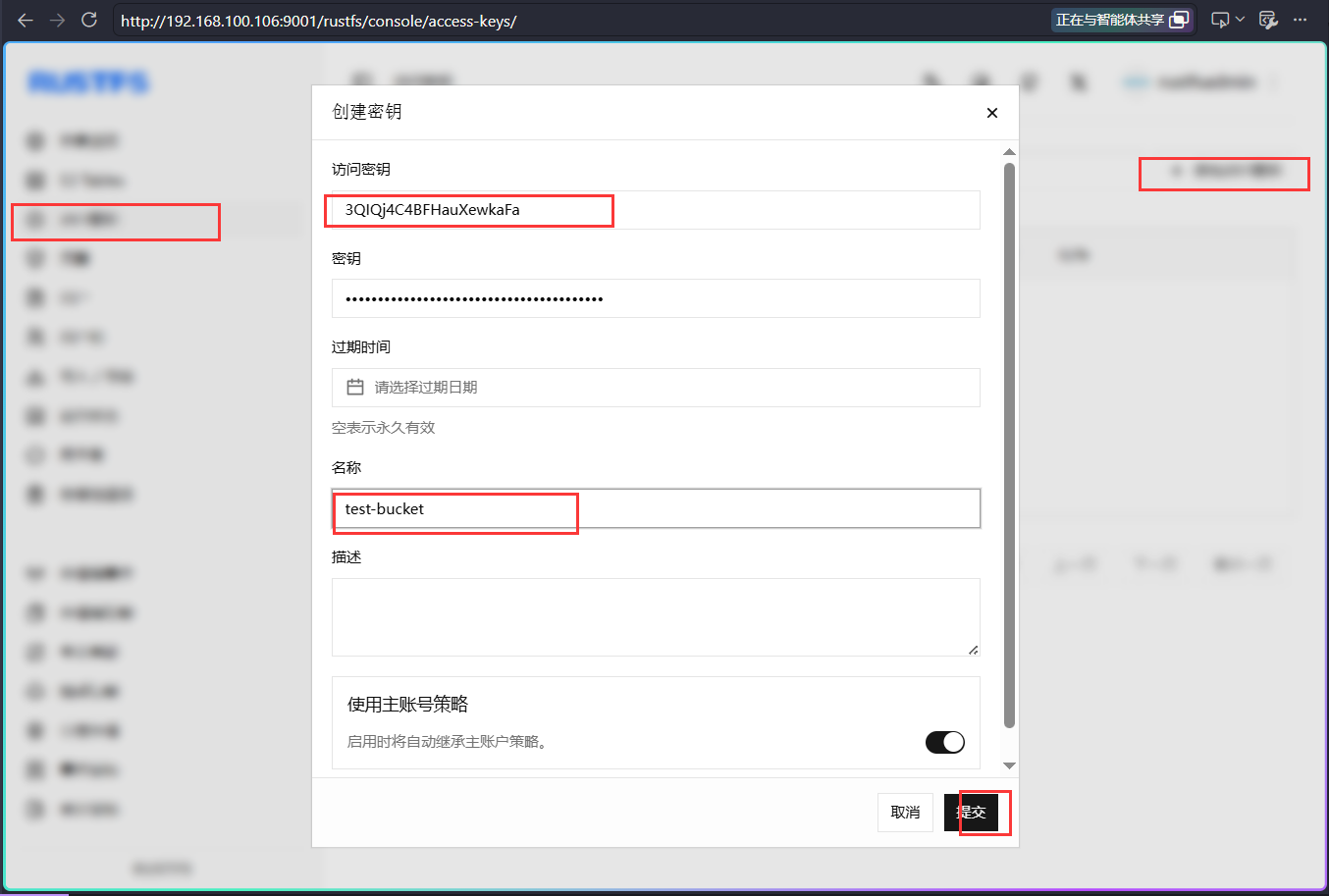Image resolution: width=1329 pixels, height=896 pixels.
Task: Click the 名称 field containing test-bucket
Action: coord(656,508)
